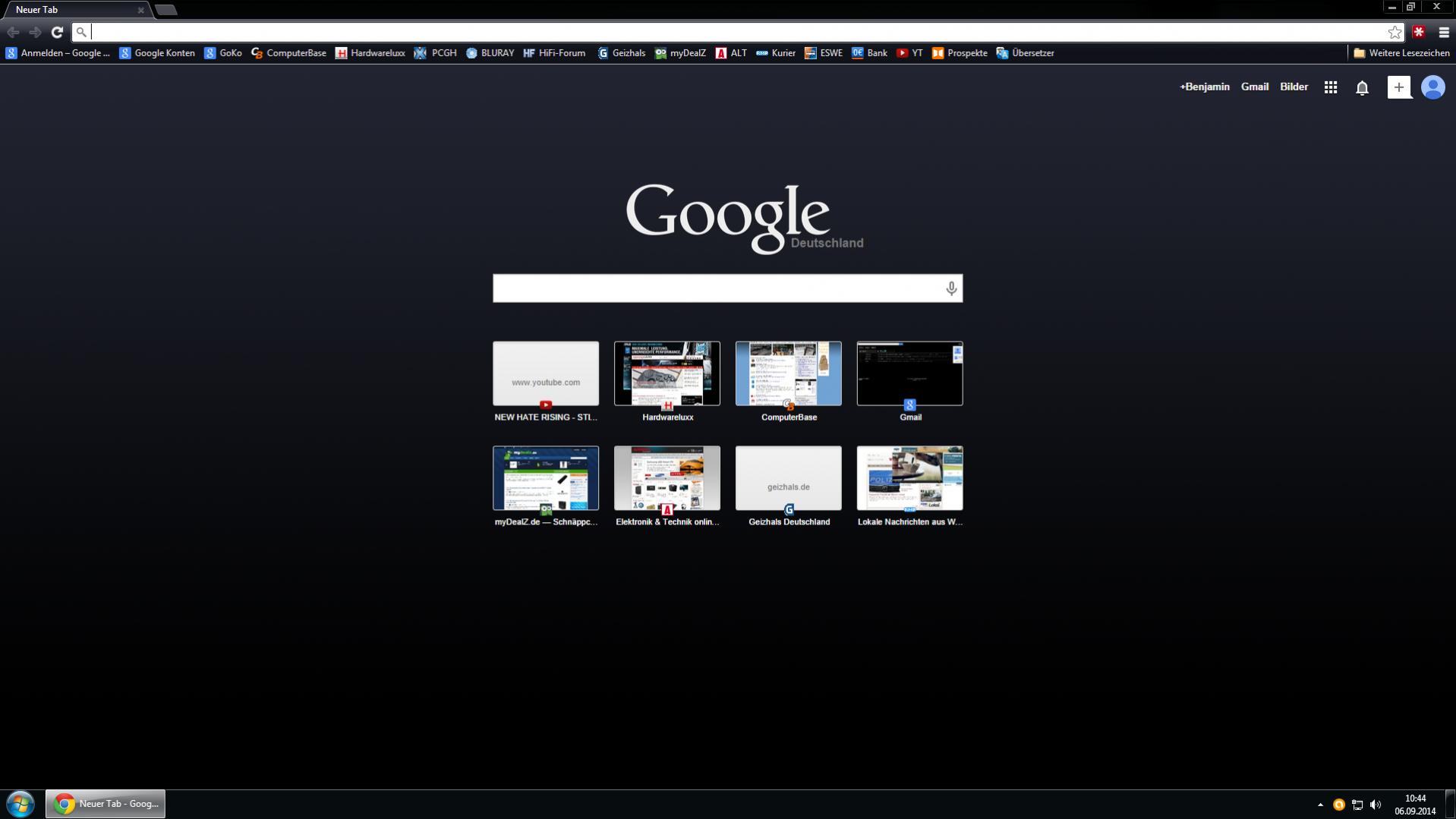The height and width of the screenshot is (819, 1456).
Task: Open the PCGH bookmark
Action: pos(436,53)
